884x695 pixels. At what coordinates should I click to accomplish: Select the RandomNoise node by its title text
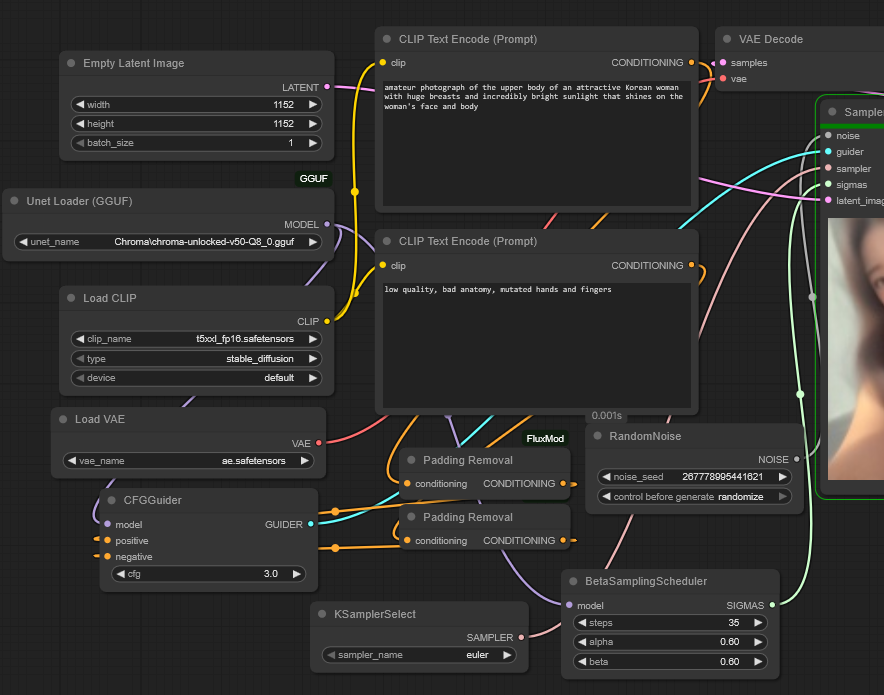point(645,436)
